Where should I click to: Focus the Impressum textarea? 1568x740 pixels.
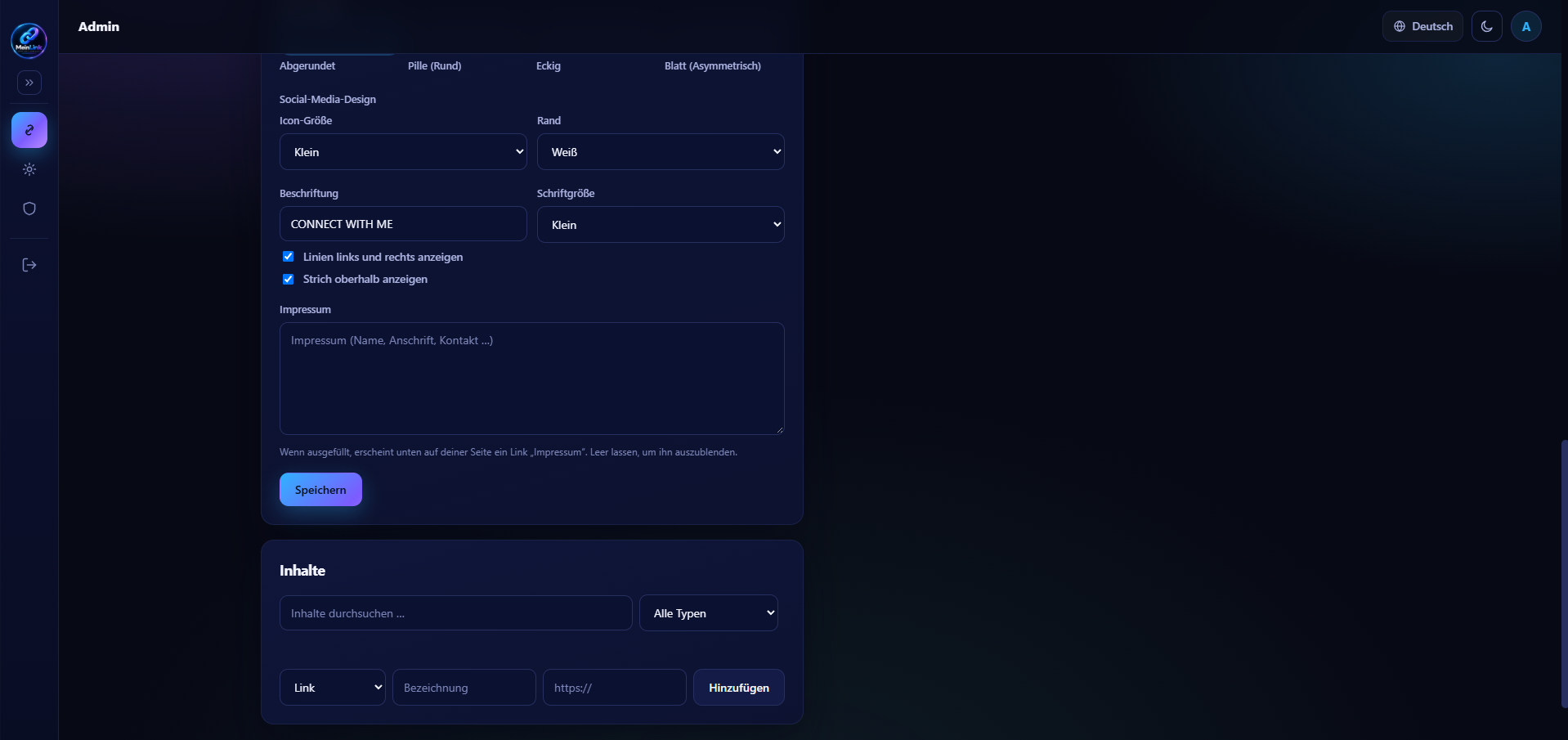coord(532,379)
